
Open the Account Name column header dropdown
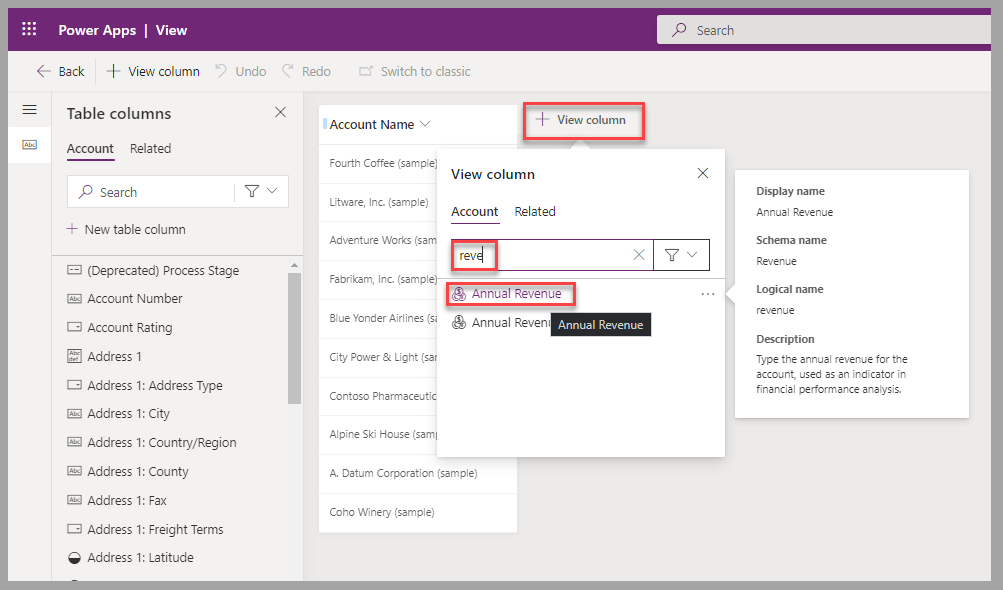point(425,124)
